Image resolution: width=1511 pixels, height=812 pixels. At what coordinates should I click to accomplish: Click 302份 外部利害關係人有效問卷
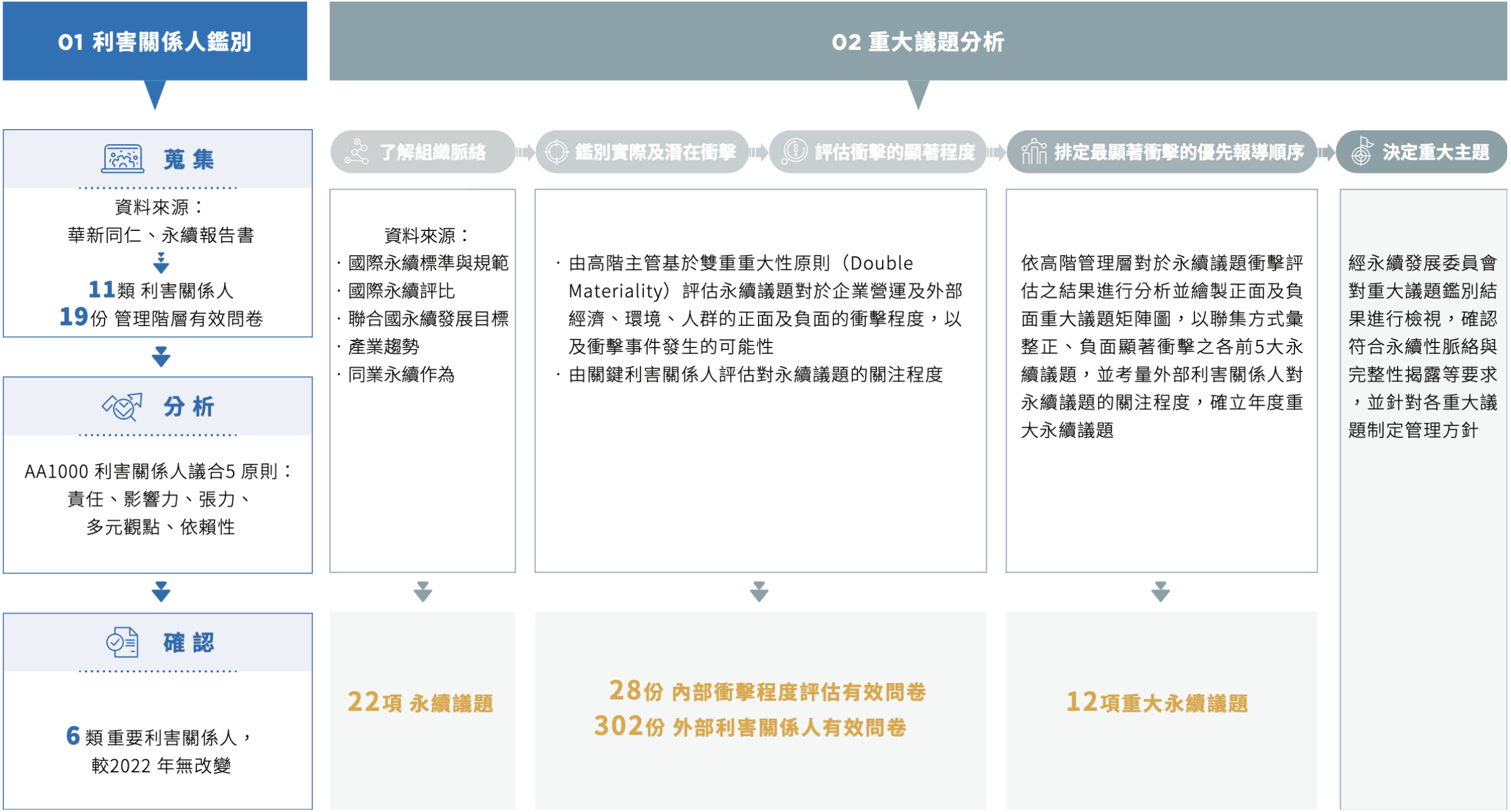click(x=750, y=726)
